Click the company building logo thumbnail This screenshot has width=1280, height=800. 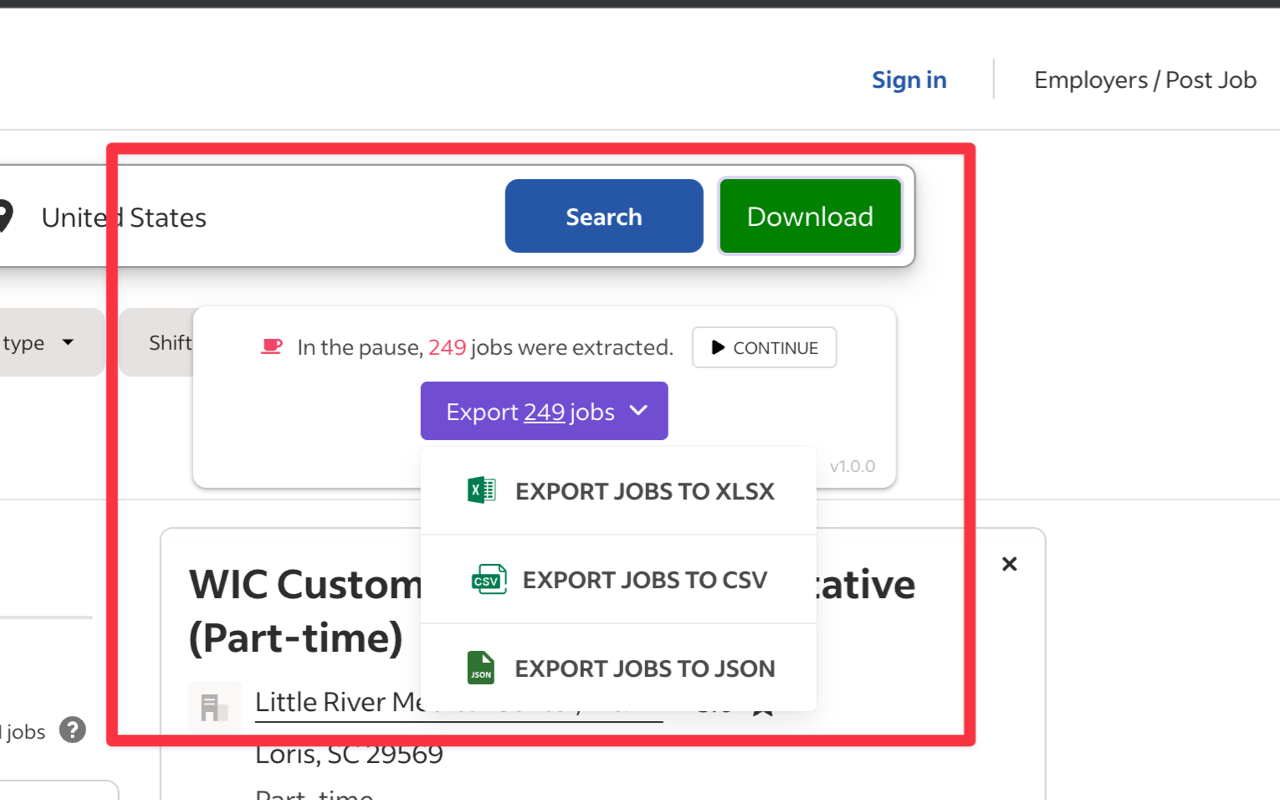215,707
